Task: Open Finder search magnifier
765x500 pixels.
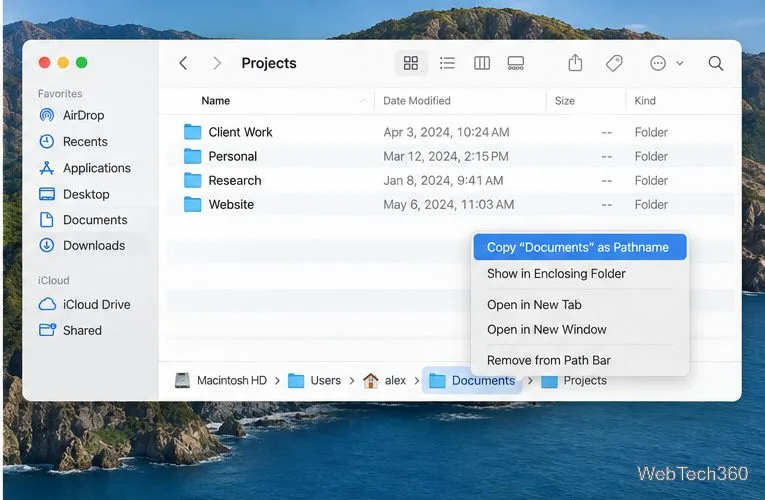Action: tap(716, 63)
